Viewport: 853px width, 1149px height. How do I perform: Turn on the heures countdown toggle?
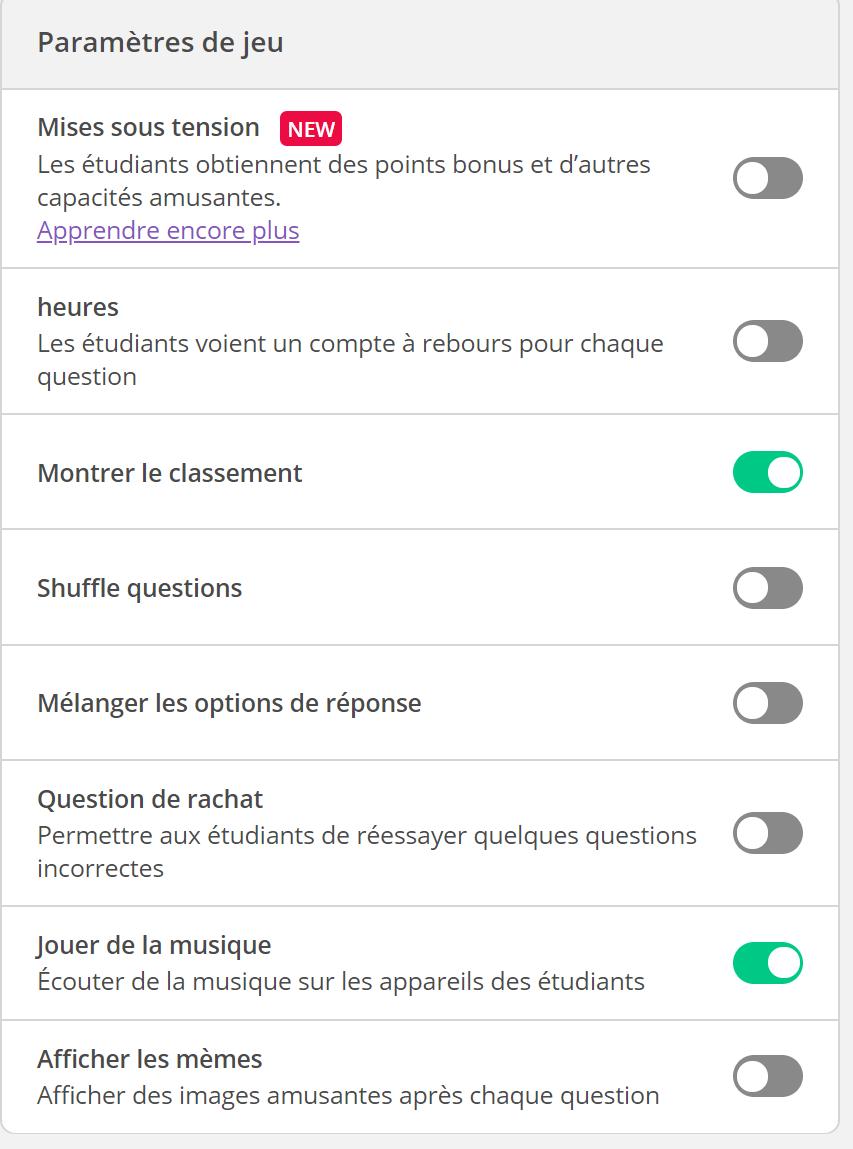click(767, 341)
